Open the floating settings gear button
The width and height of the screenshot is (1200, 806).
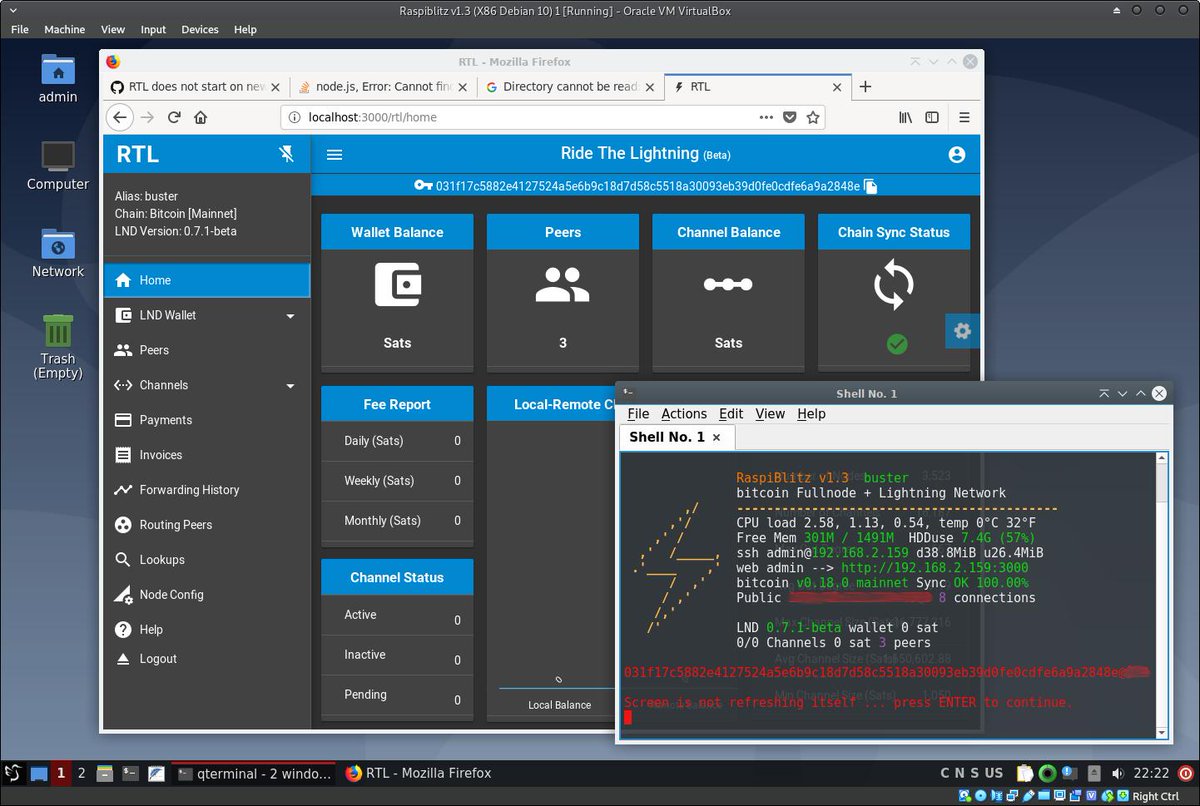click(962, 331)
